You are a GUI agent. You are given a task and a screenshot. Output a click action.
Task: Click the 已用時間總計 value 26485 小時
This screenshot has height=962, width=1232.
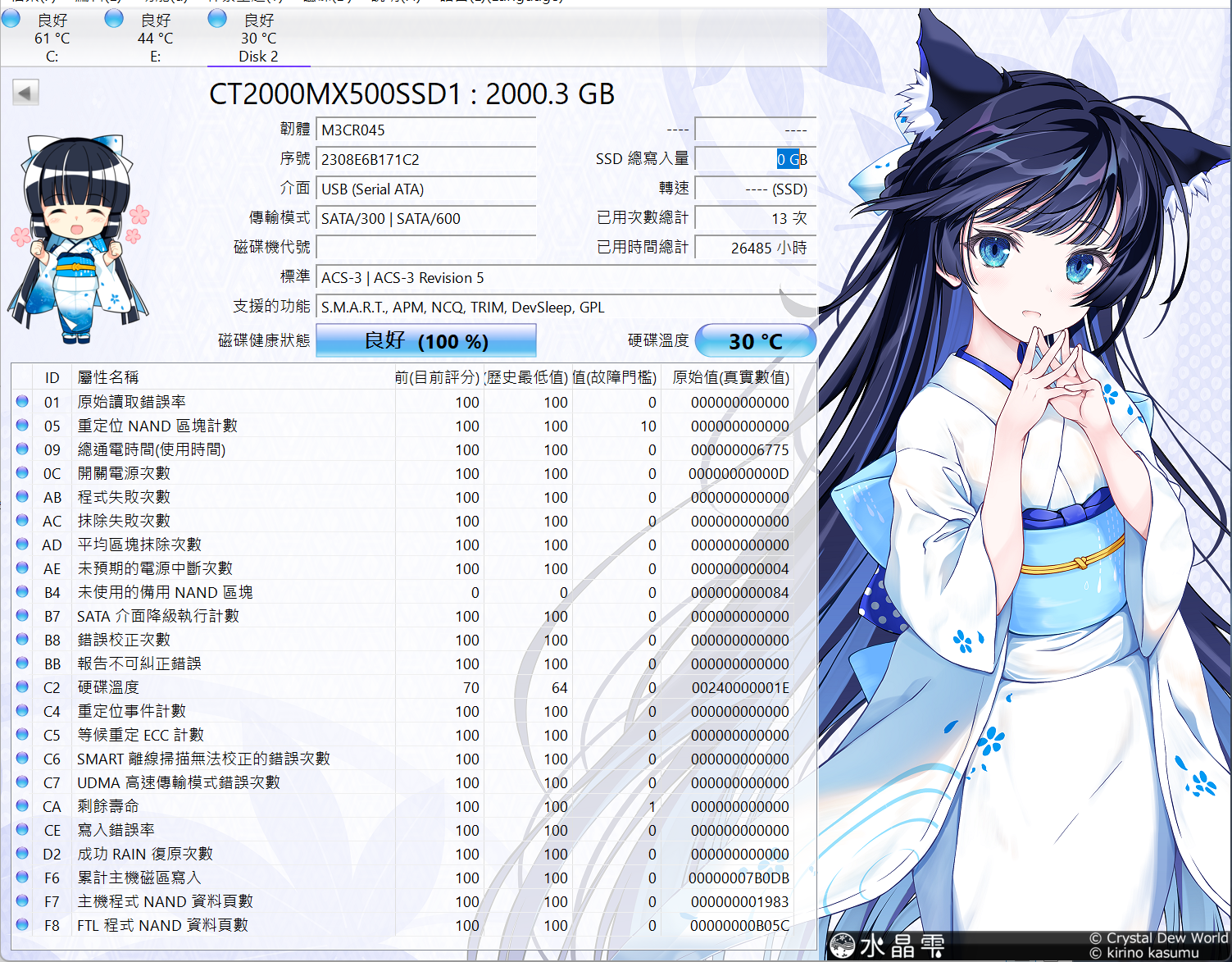[755, 248]
